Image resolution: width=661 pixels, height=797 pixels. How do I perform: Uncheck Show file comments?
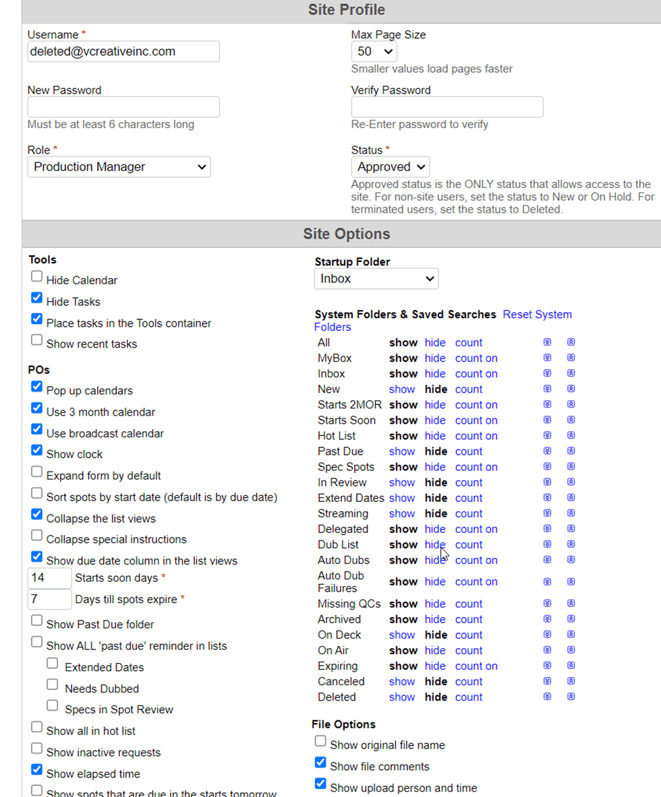tap(320, 762)
